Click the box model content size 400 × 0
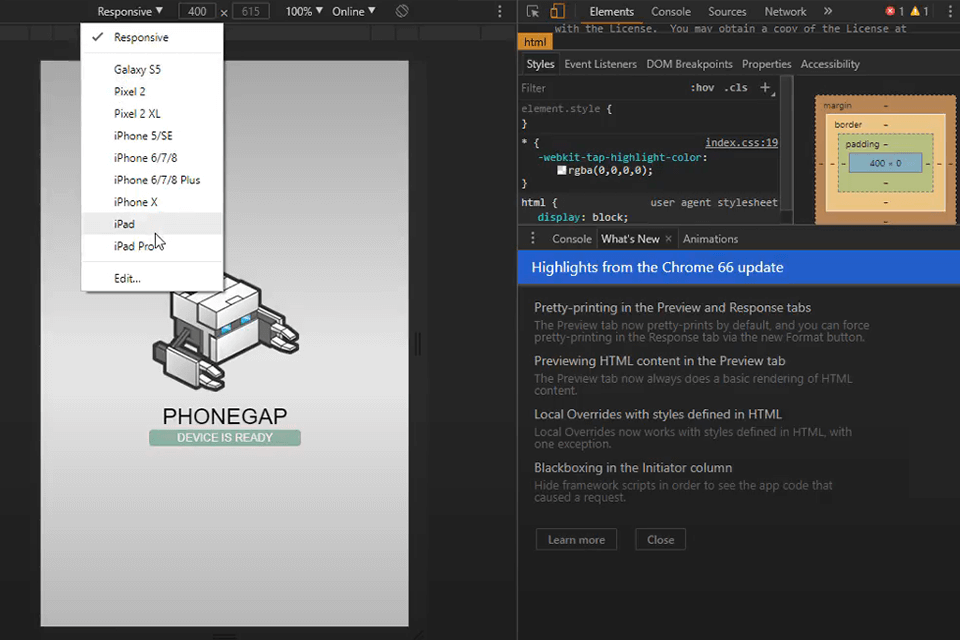This screenshot has width=960, height=640. pos(885,163)
